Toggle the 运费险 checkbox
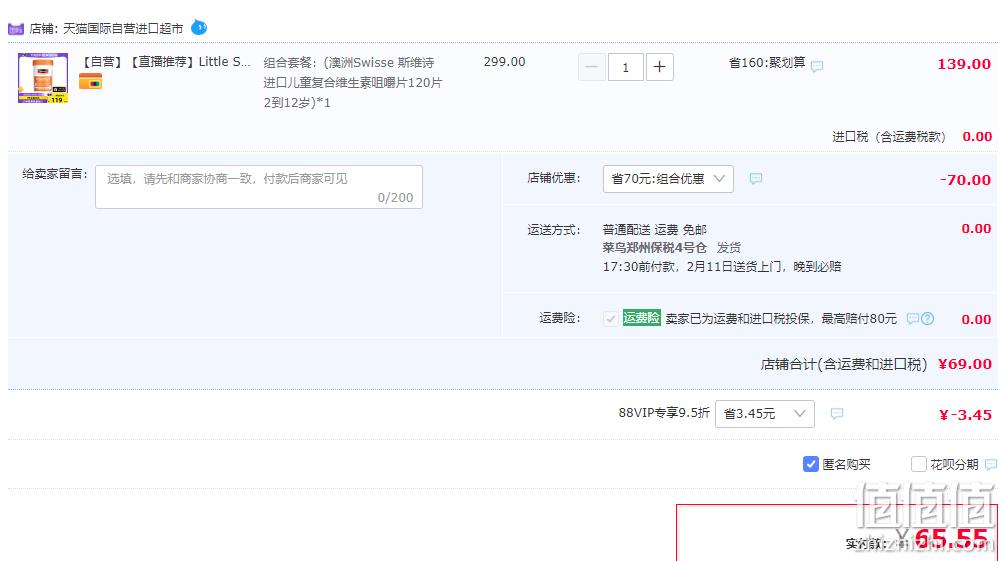The height and width of the screenshot is (561, 1004). pyautogui.click(x=611, y=318)
